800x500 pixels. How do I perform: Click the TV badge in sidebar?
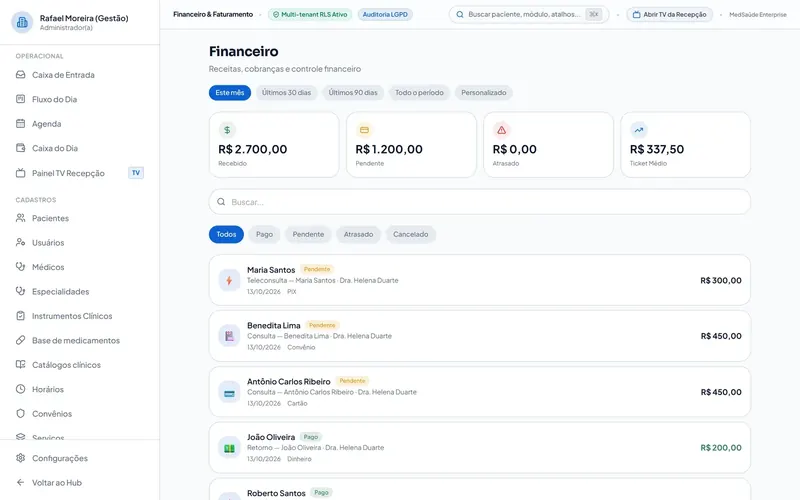click(x=136, y=173)
